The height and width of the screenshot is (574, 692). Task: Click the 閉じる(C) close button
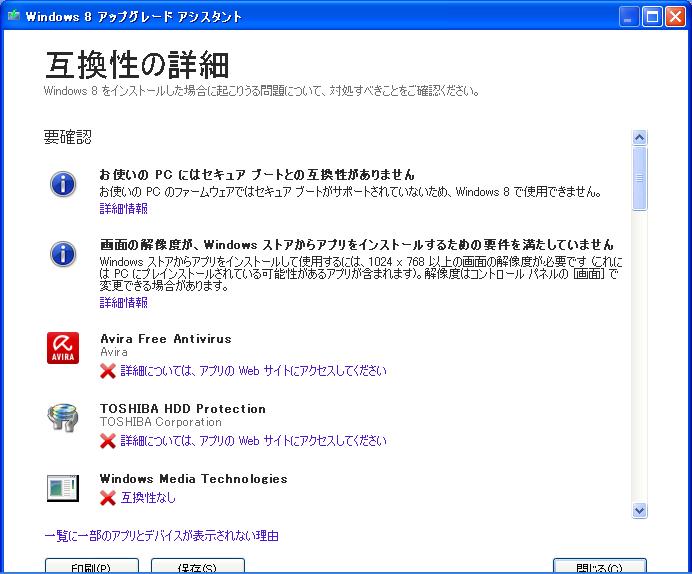click(600, 566)
